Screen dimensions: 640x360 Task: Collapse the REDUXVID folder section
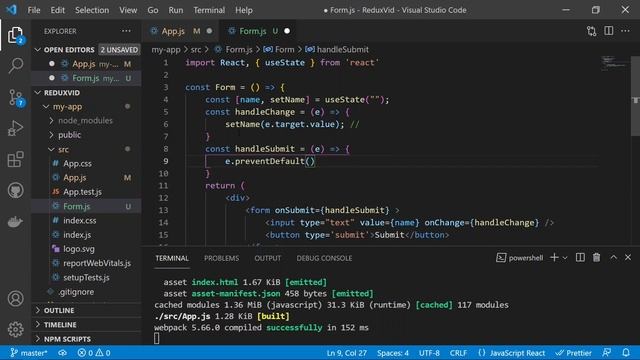38,93
